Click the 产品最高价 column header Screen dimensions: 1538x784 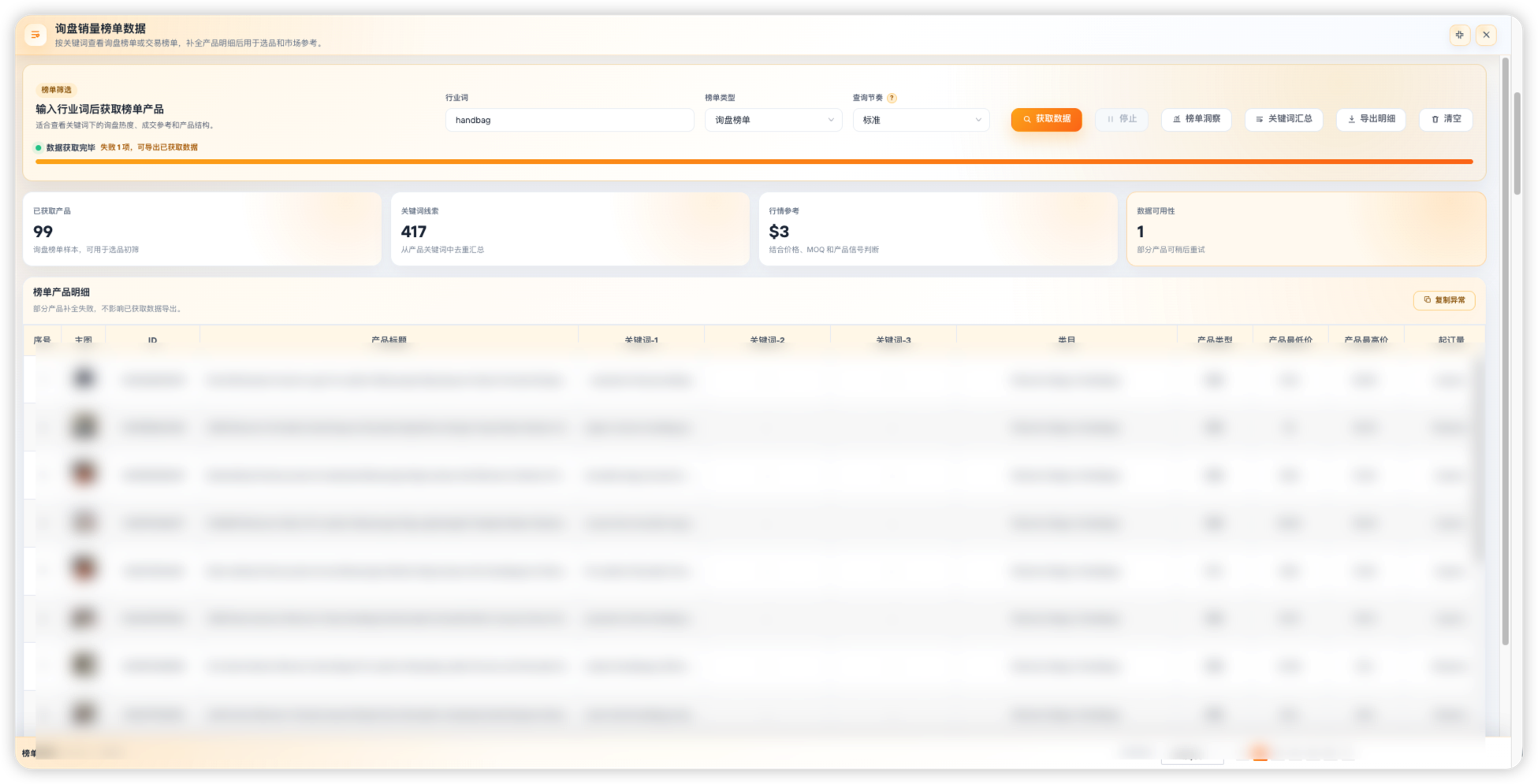1366,340
